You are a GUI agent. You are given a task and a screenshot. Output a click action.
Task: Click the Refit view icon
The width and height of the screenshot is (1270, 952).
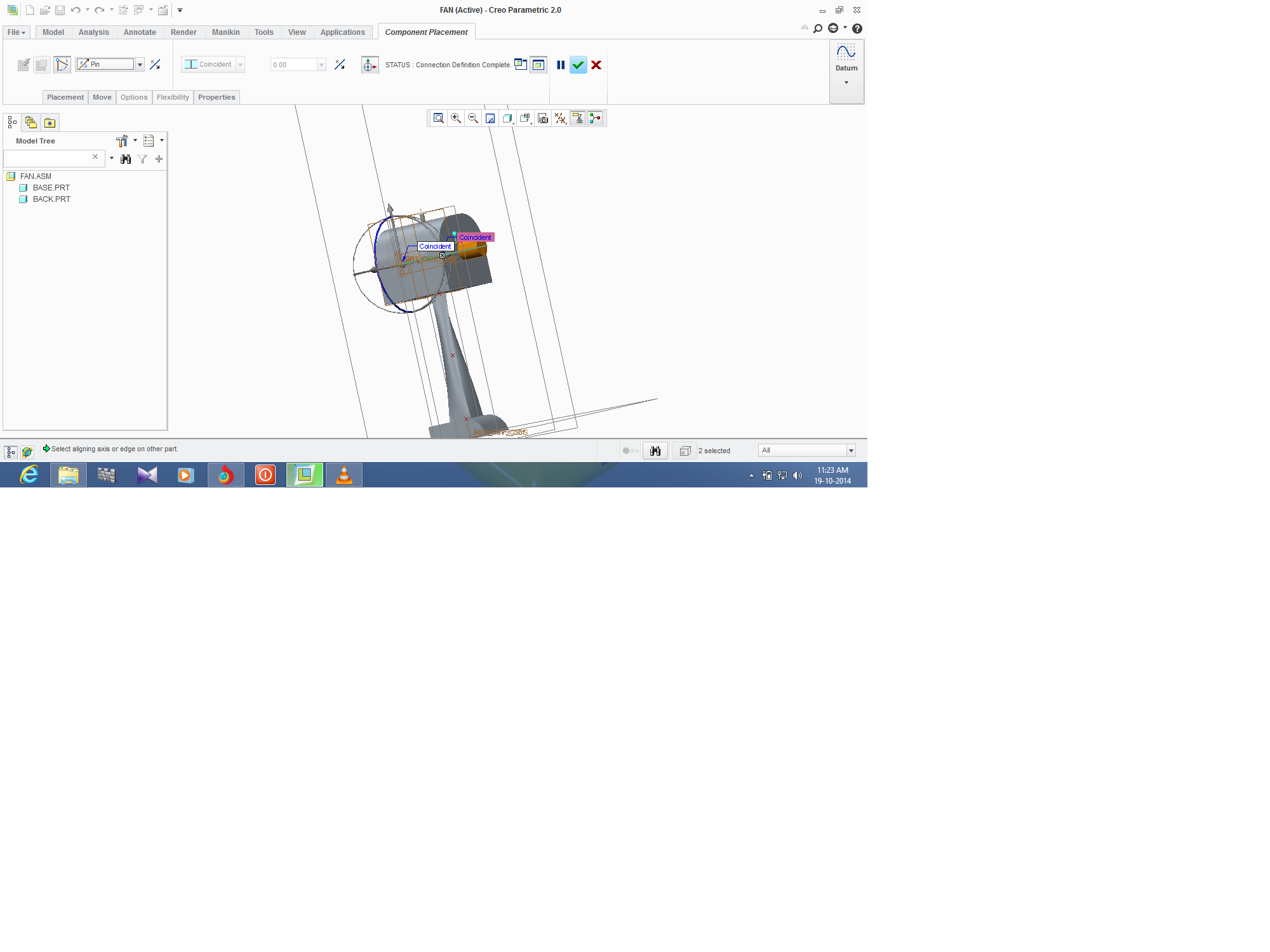tap(438, 118)
